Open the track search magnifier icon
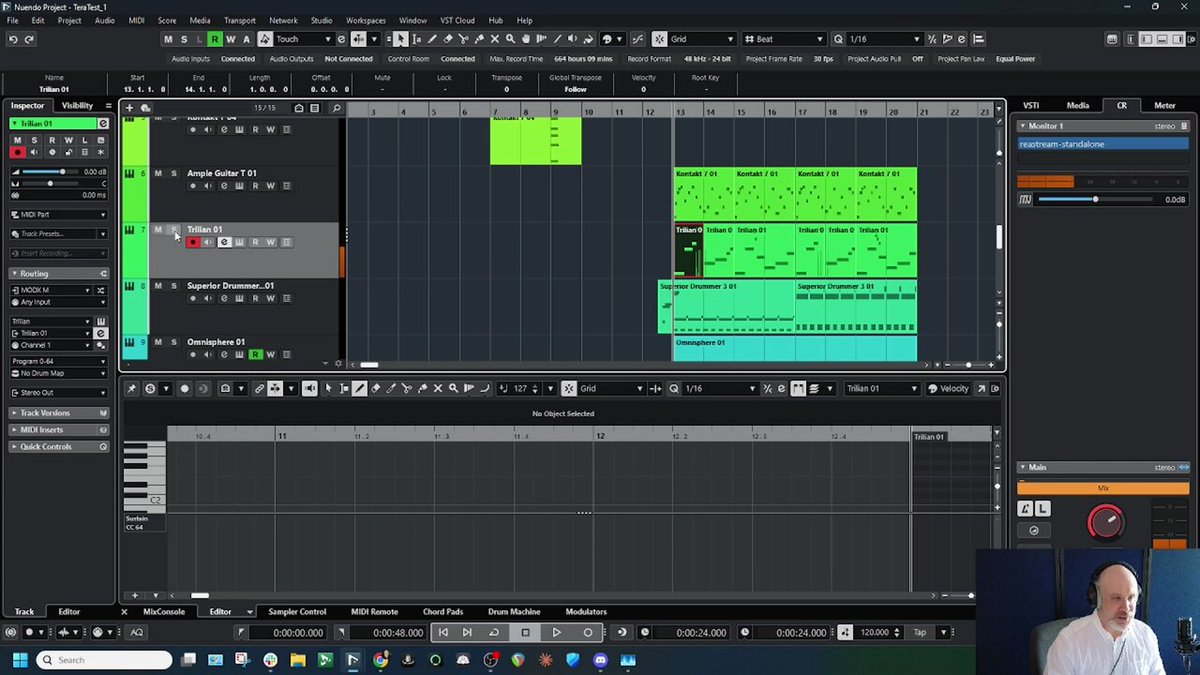This screenshot has height=675, width=1200. (x=336, y=108)
